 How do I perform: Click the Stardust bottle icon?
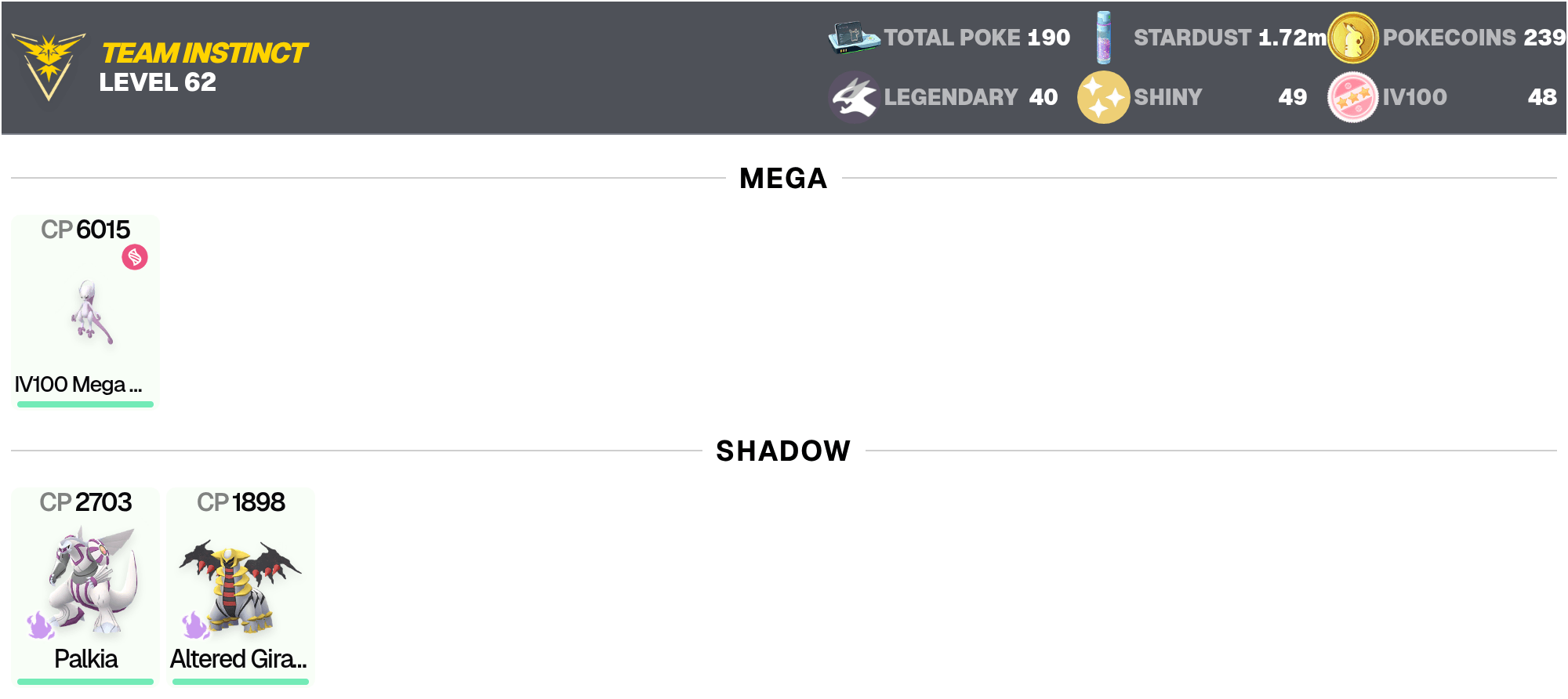click(x=1103, y=37)
